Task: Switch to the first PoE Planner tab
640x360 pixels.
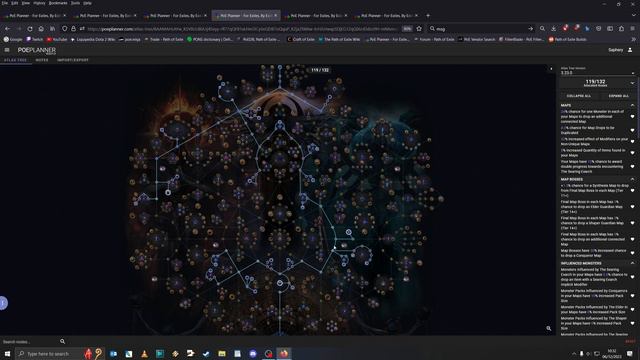Action: coord(35,16)
